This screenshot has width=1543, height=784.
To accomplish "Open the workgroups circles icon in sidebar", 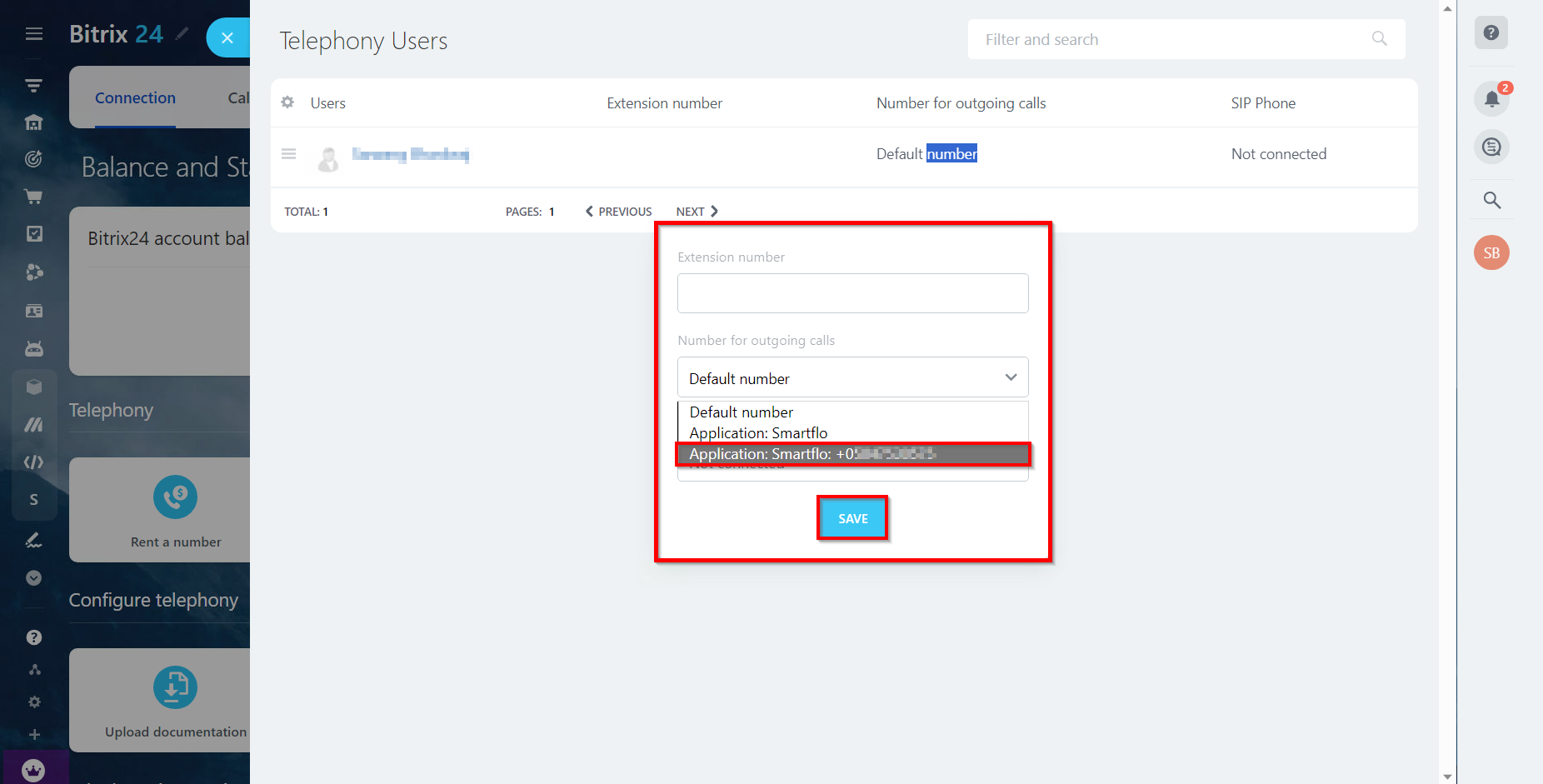I will 34,272.
